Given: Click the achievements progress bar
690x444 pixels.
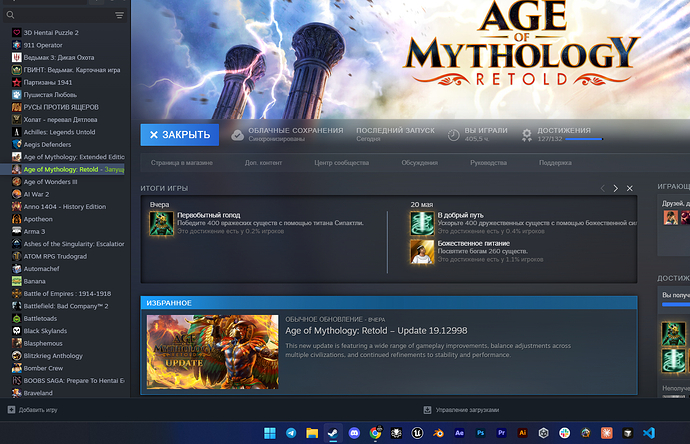Looking at the screenshot, I should [x=584, y=139].
